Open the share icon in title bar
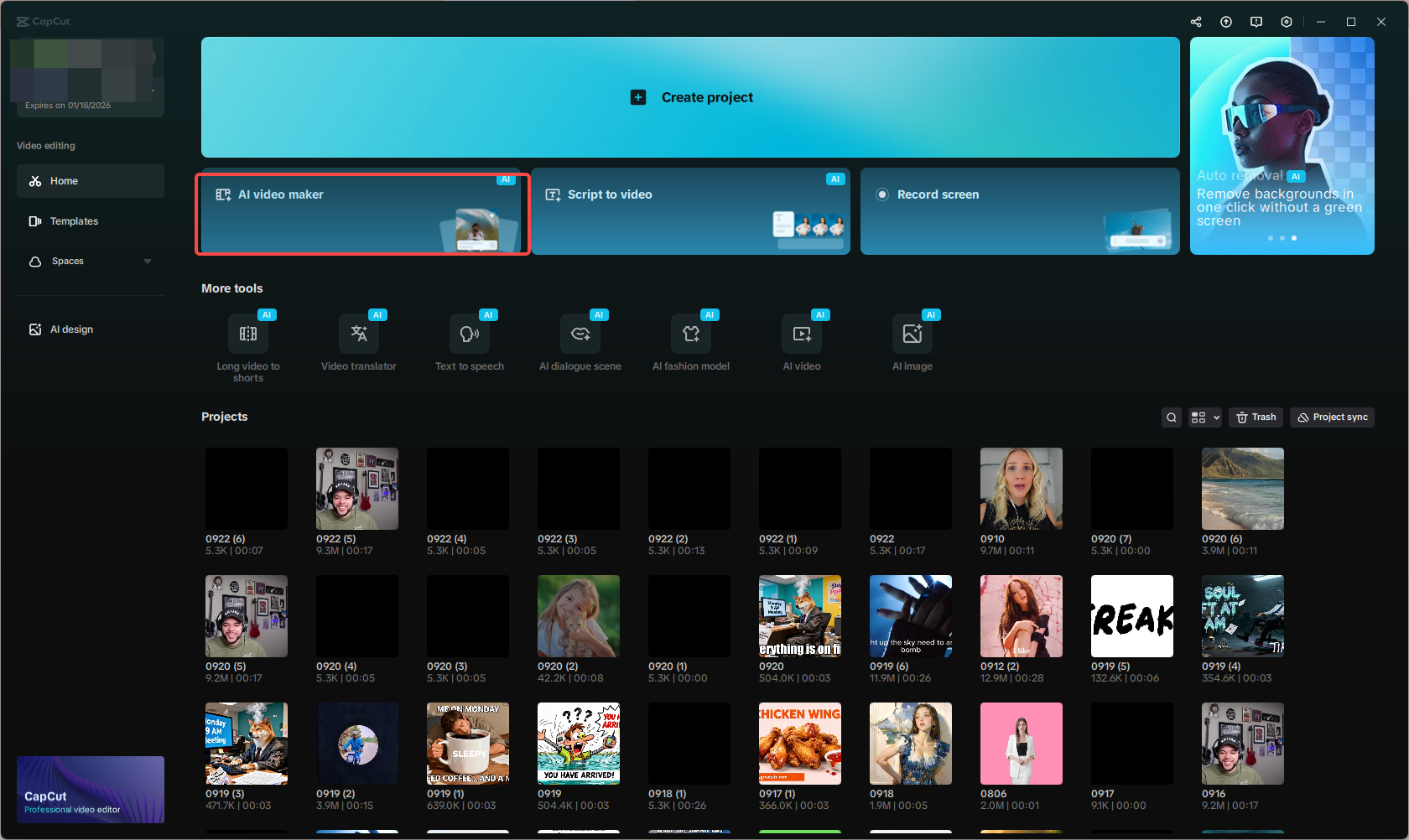The height and width of the screenshot is (840, 1409). [x=1196, y=22]
